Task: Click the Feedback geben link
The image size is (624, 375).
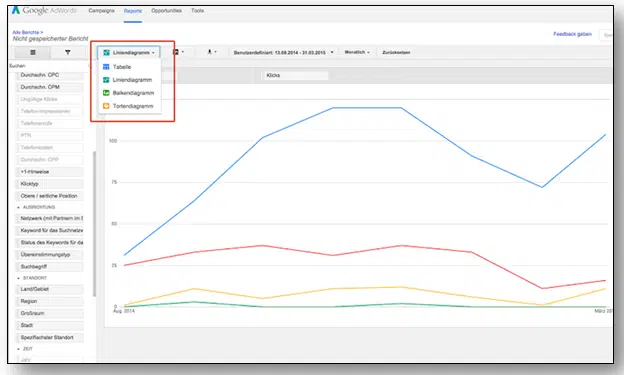Action: 572,34
